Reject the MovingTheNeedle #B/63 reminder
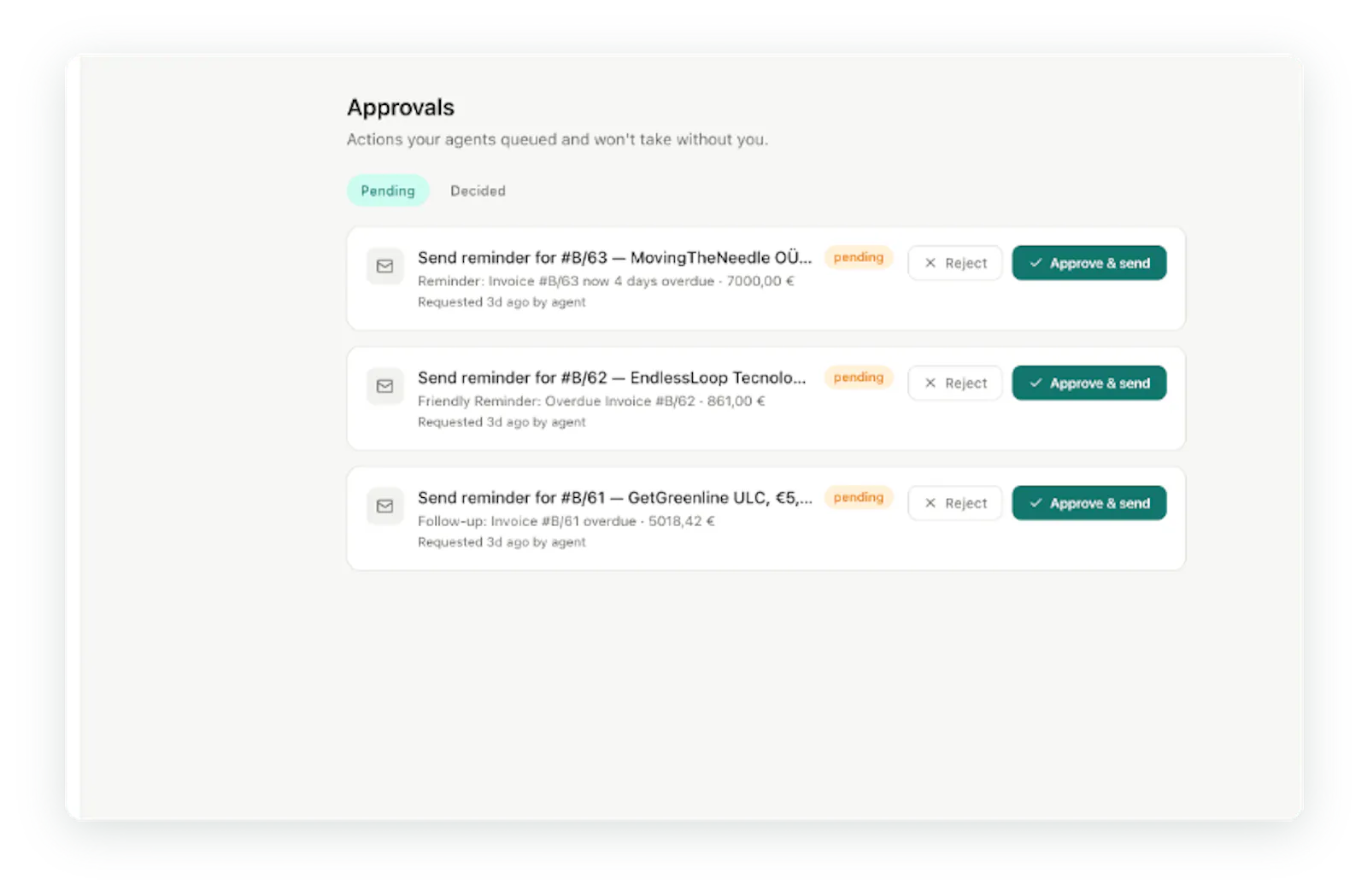Screen dimensions: 1367x896 point(954,263)
